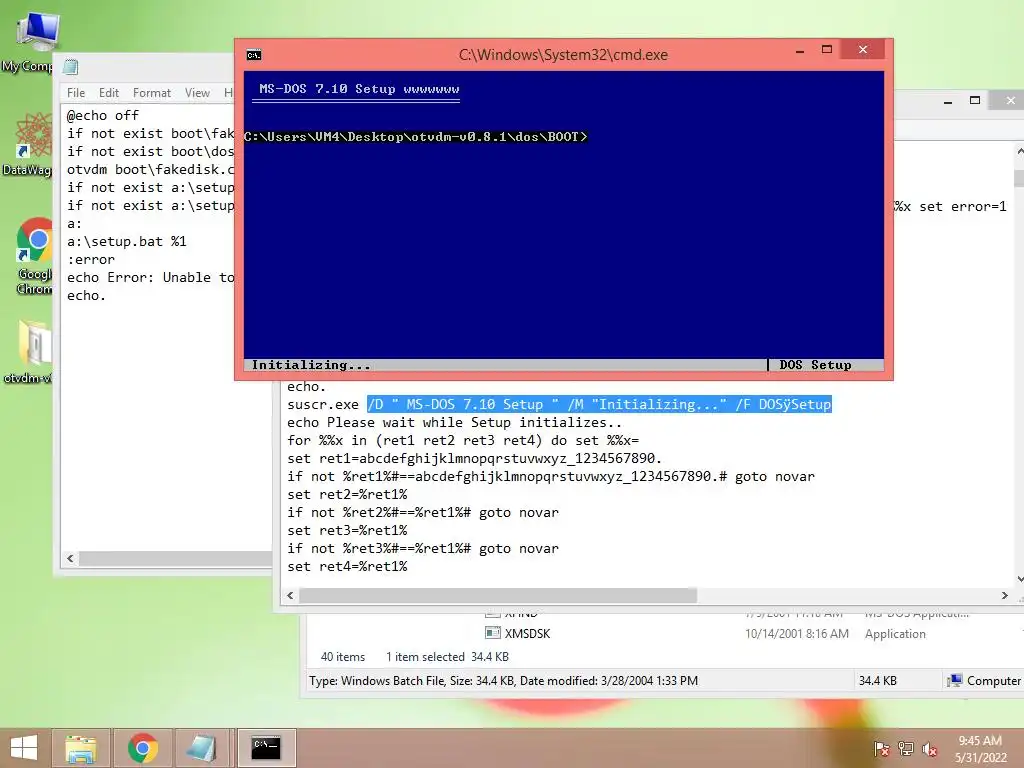Click the 'for %%x in (ret1 ret2 ret3 ret4)' line
The height and width of the screenshot is (768, 1024).
coord(463,440)
